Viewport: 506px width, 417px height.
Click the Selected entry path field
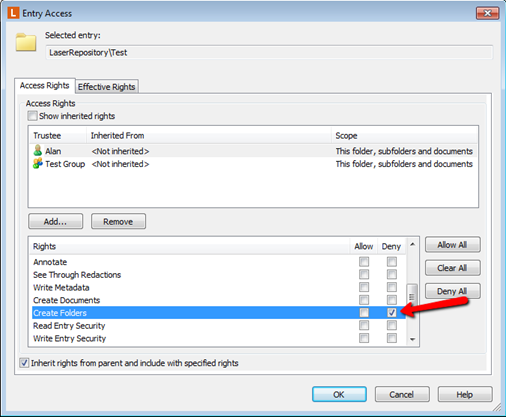269,53
